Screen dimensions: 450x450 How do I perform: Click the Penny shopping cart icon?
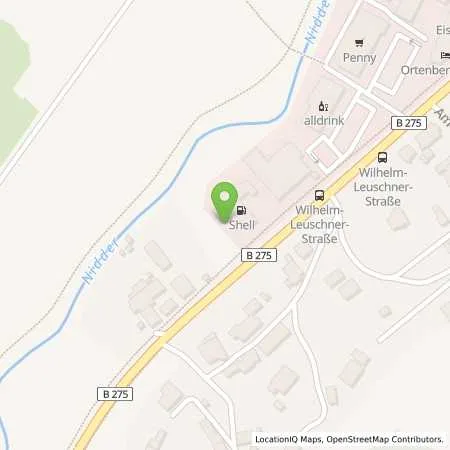(359, 43)
